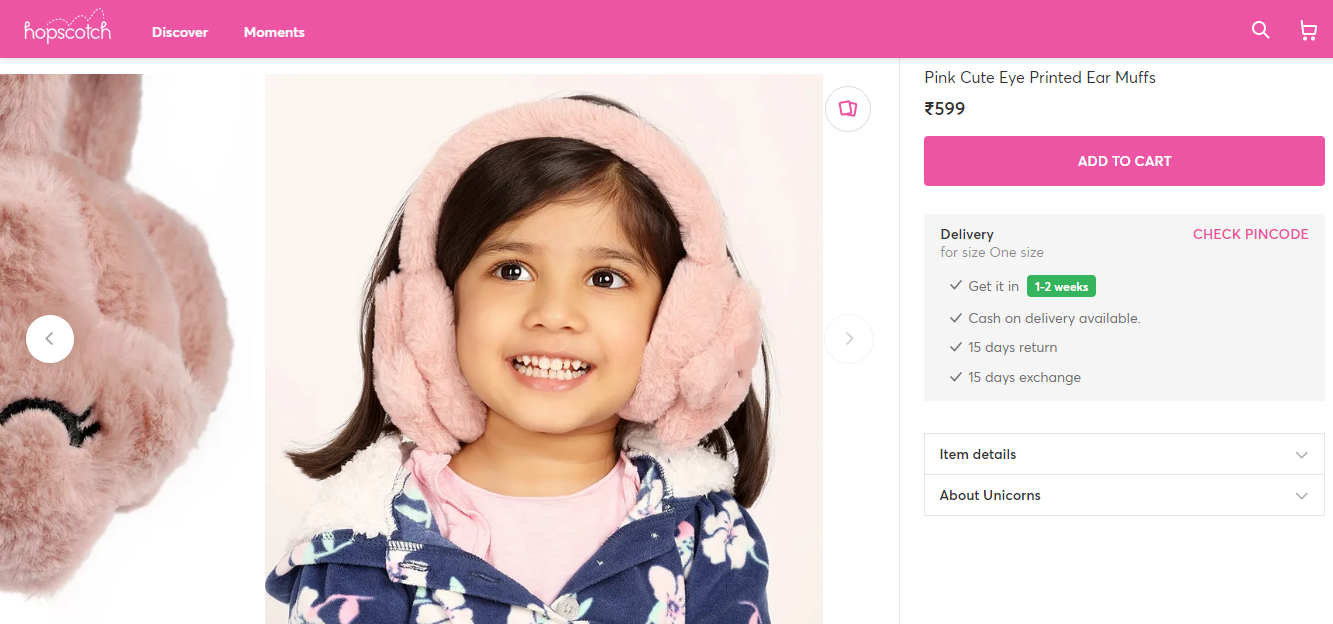Click the 15 days exchange text

[x=1024, y=377]
